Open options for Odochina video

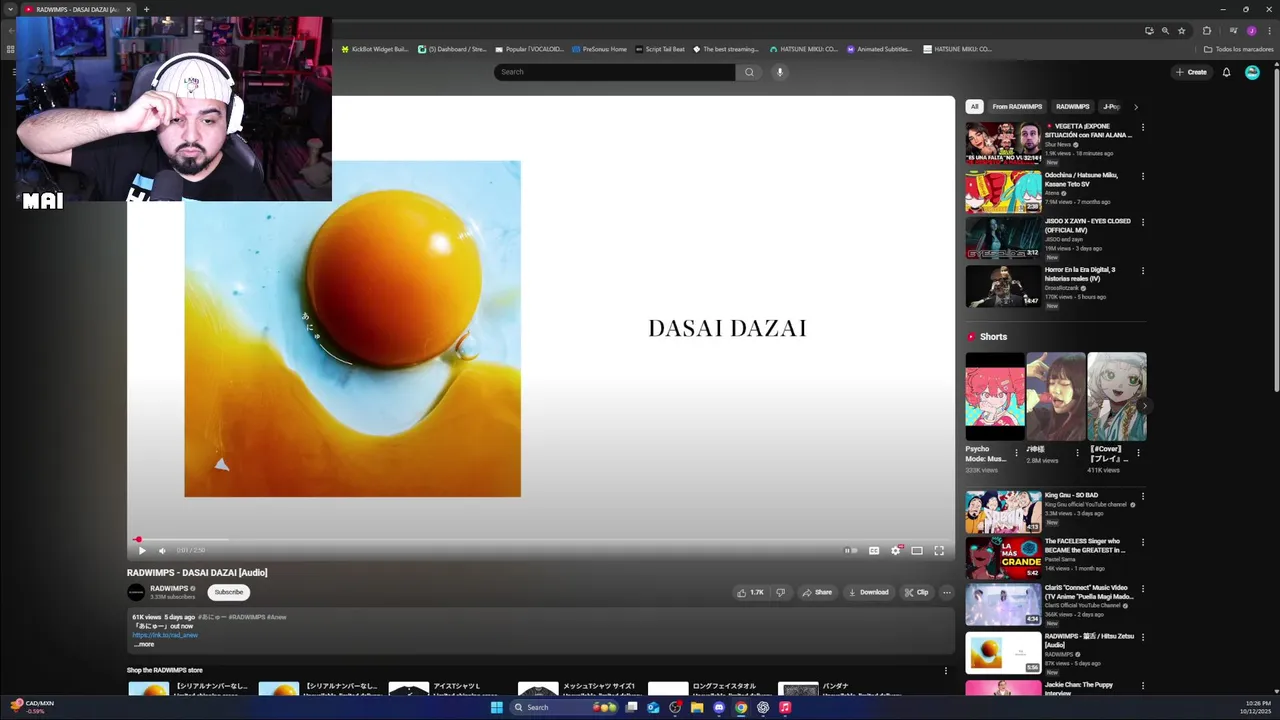point(1143,176)
